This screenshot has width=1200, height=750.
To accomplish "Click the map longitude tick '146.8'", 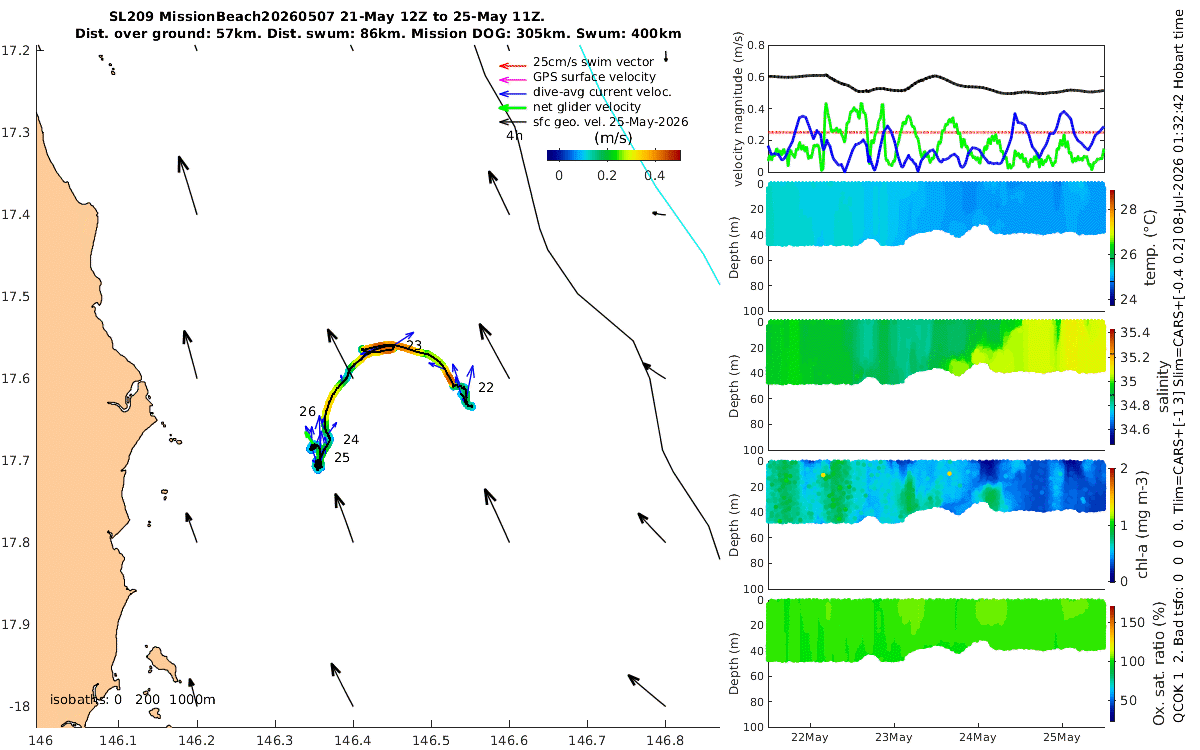I will click(x=665, y=740).
